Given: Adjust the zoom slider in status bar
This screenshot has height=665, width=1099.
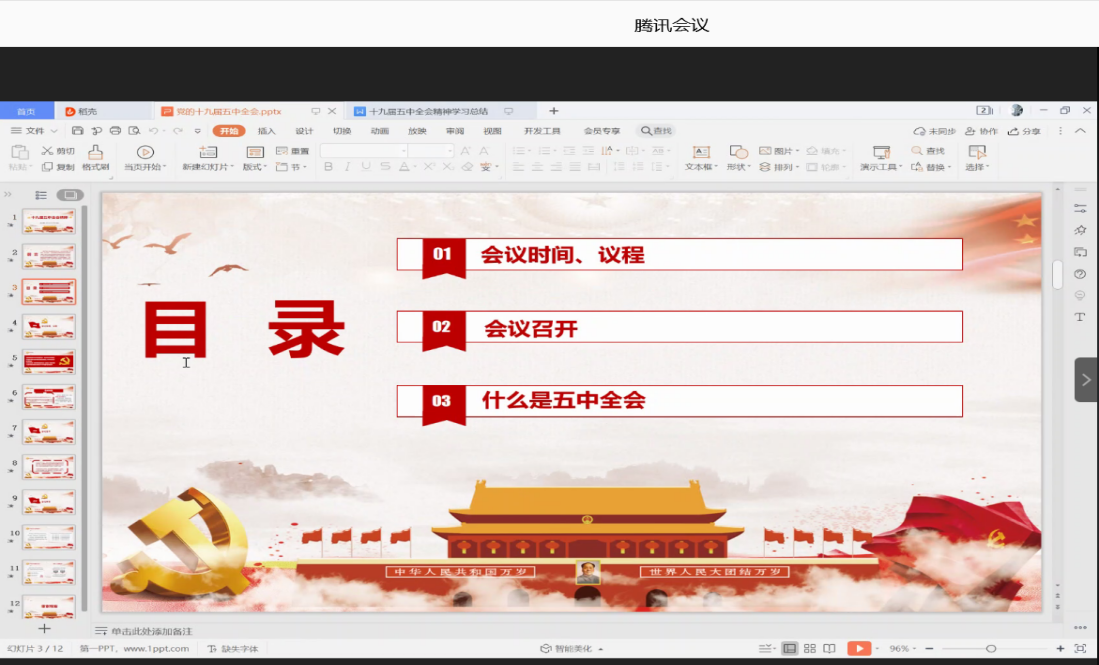Looking at the screenshot, I should pyautogui.click(x=991, y=648).
